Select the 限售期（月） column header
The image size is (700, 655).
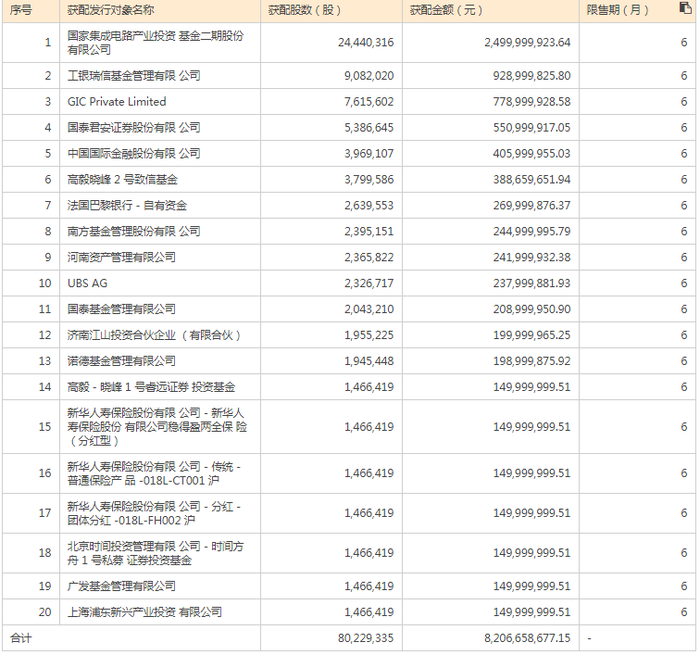coord(637,11)
